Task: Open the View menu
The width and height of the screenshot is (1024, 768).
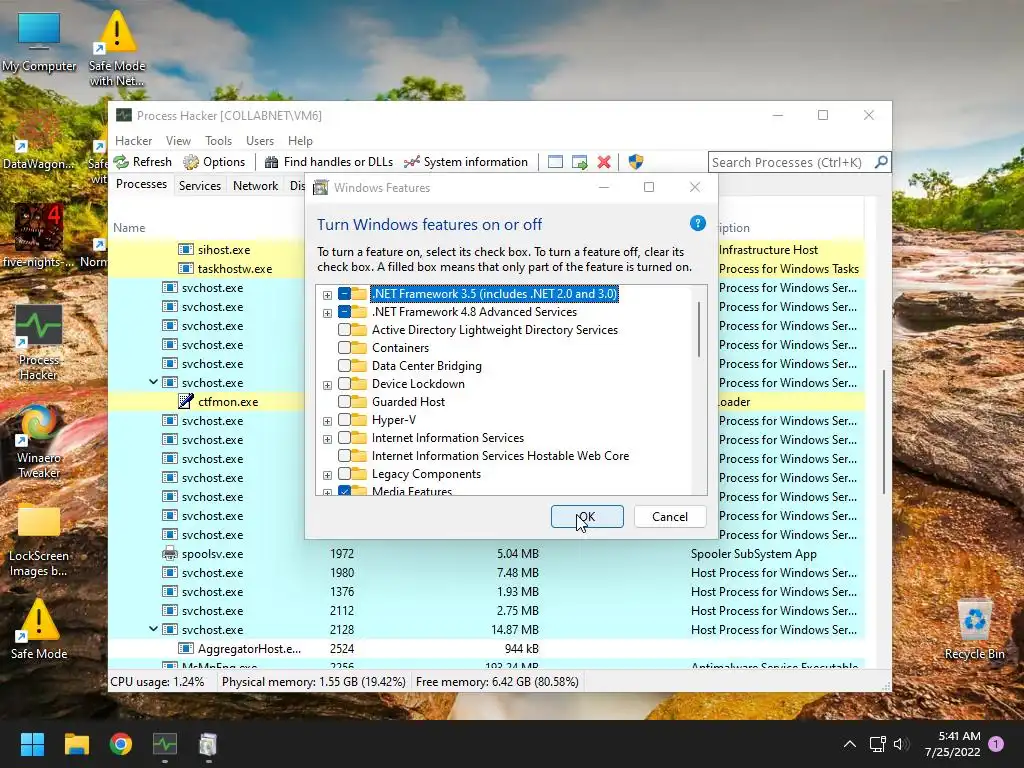Action: pyautogui.click(x=178, y=140)
